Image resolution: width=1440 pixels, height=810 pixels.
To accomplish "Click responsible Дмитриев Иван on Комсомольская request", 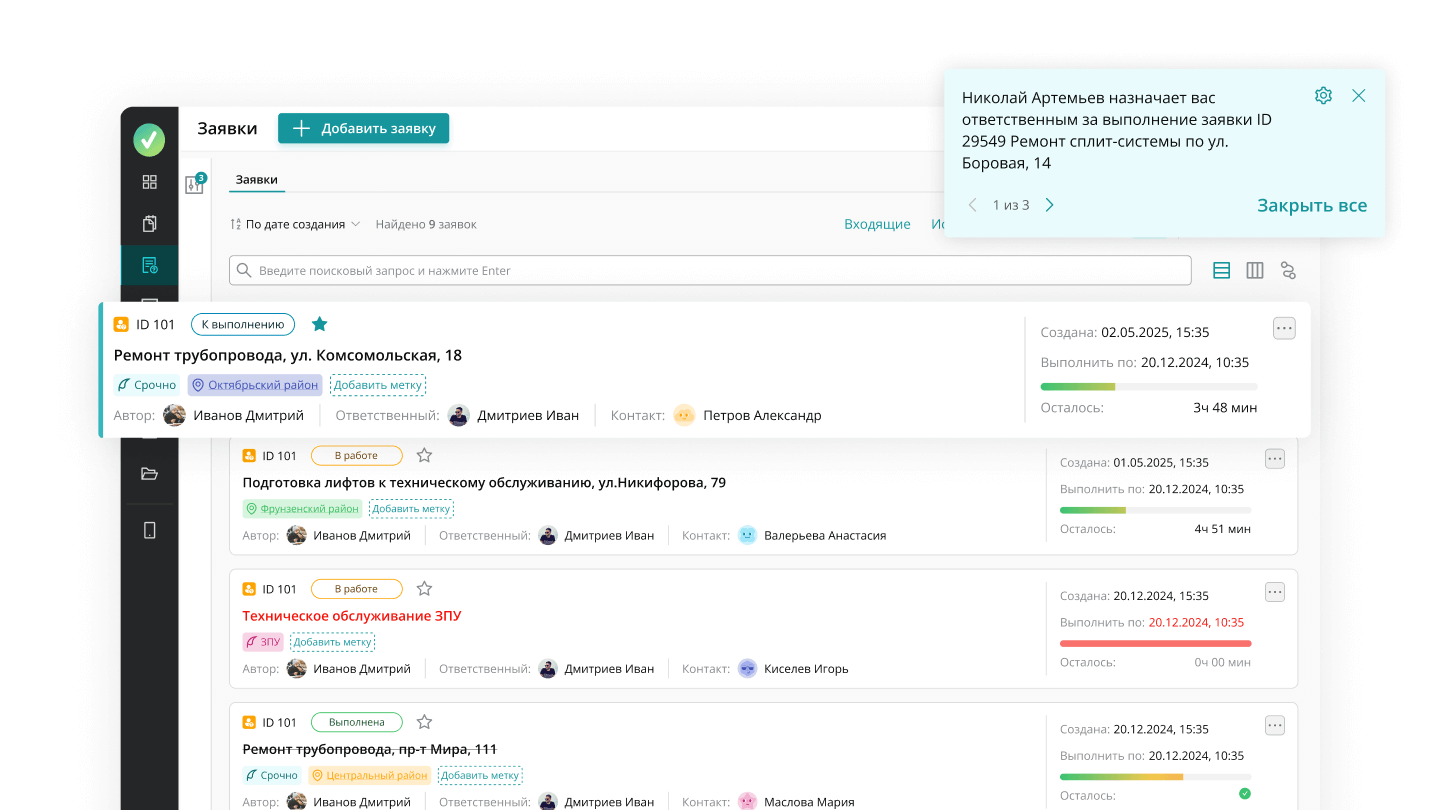I will coord(528,415).
